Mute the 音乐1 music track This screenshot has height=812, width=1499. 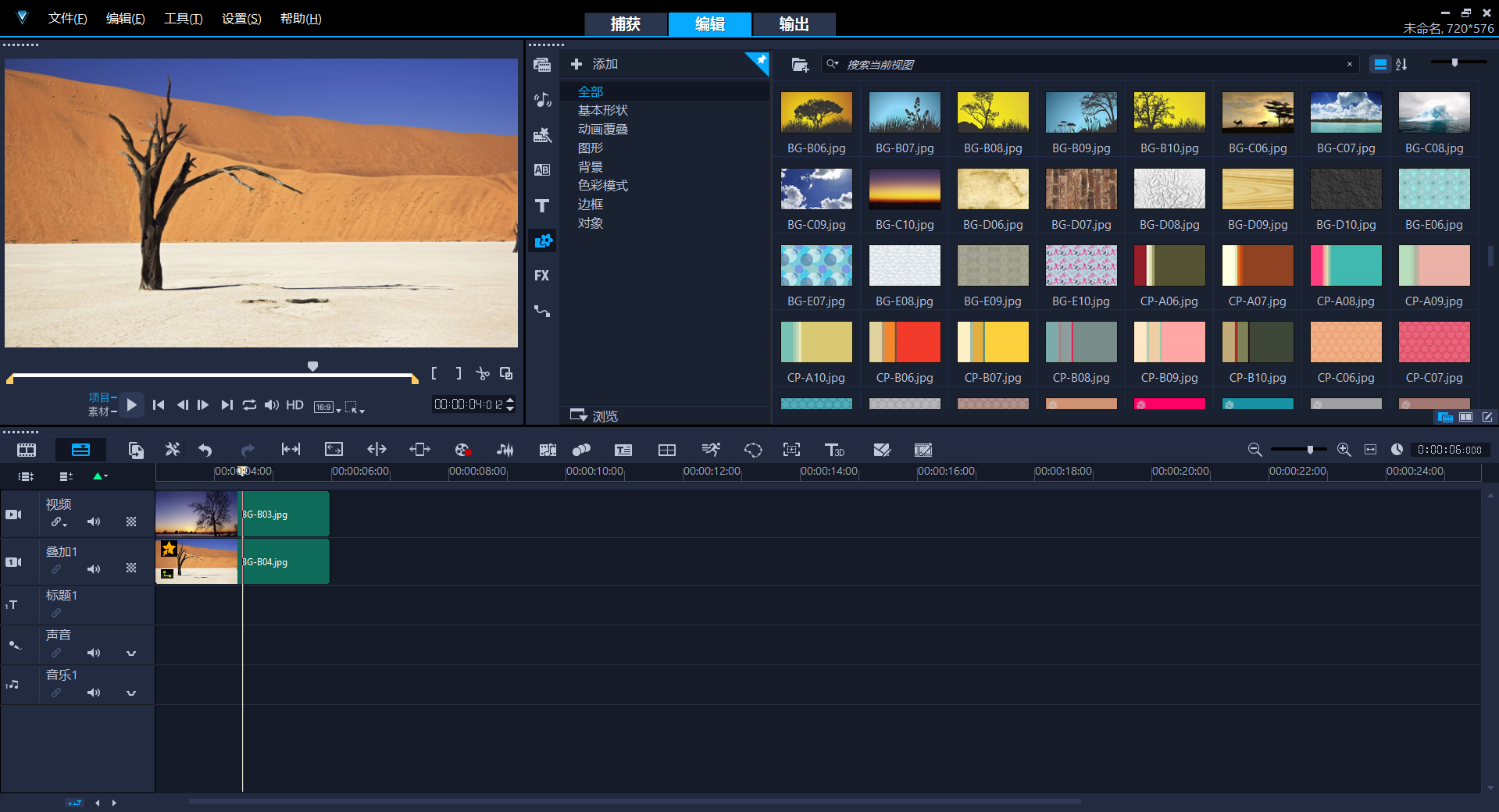tap(94, 693)
